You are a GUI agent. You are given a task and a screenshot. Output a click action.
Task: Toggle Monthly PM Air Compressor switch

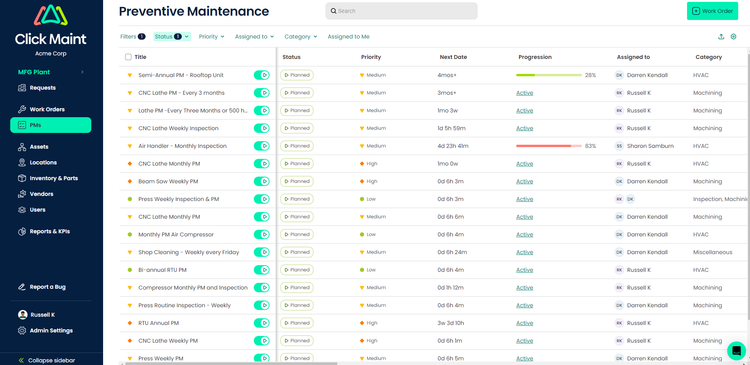(262, 234)
